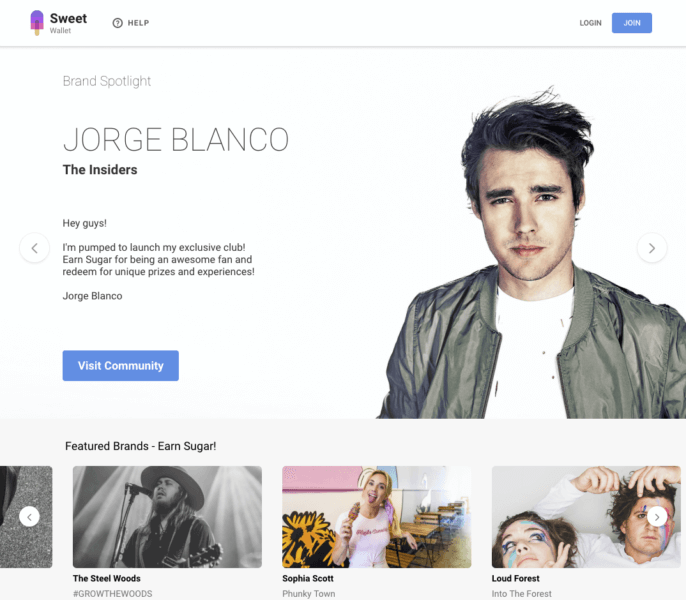Advance to next Brand Spotlight slide
The height and width of the screenshot is (600, 686).
[651, 248]
